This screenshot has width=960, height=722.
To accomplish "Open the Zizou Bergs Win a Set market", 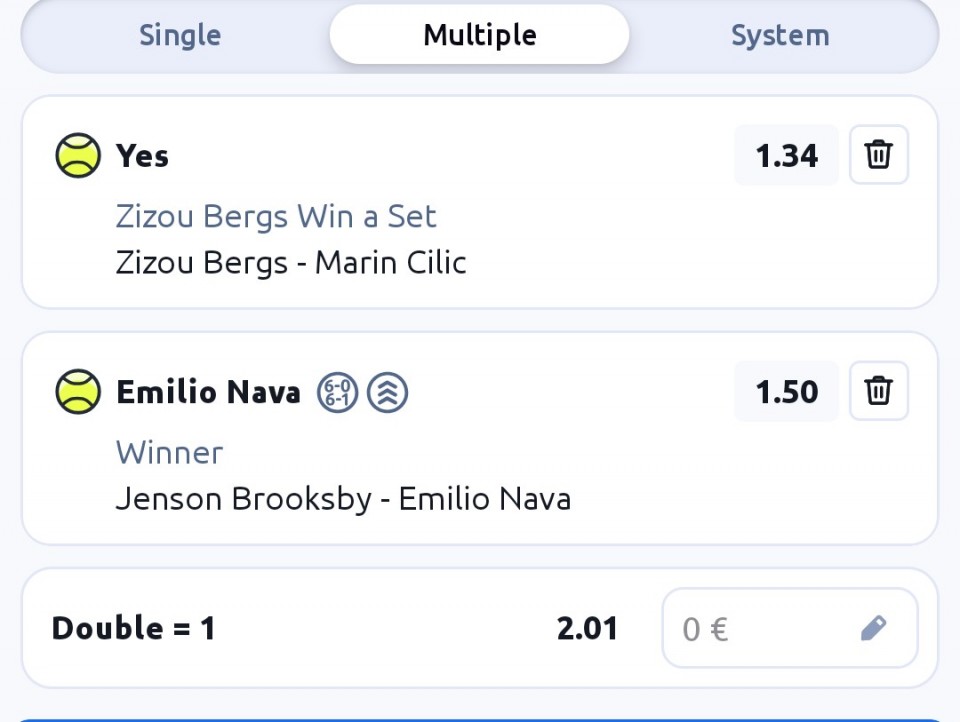I will (x=276, y=216).
